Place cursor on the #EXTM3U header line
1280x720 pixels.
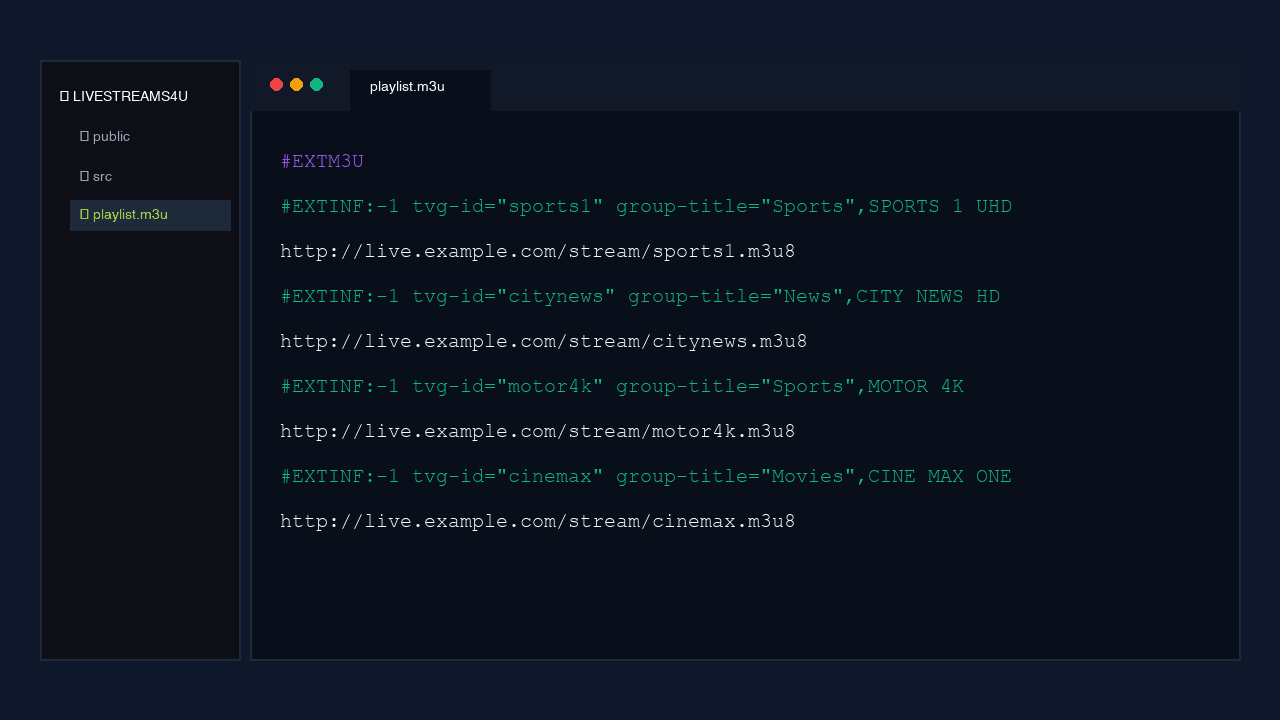pyautogui.click(x=322, y=161)
